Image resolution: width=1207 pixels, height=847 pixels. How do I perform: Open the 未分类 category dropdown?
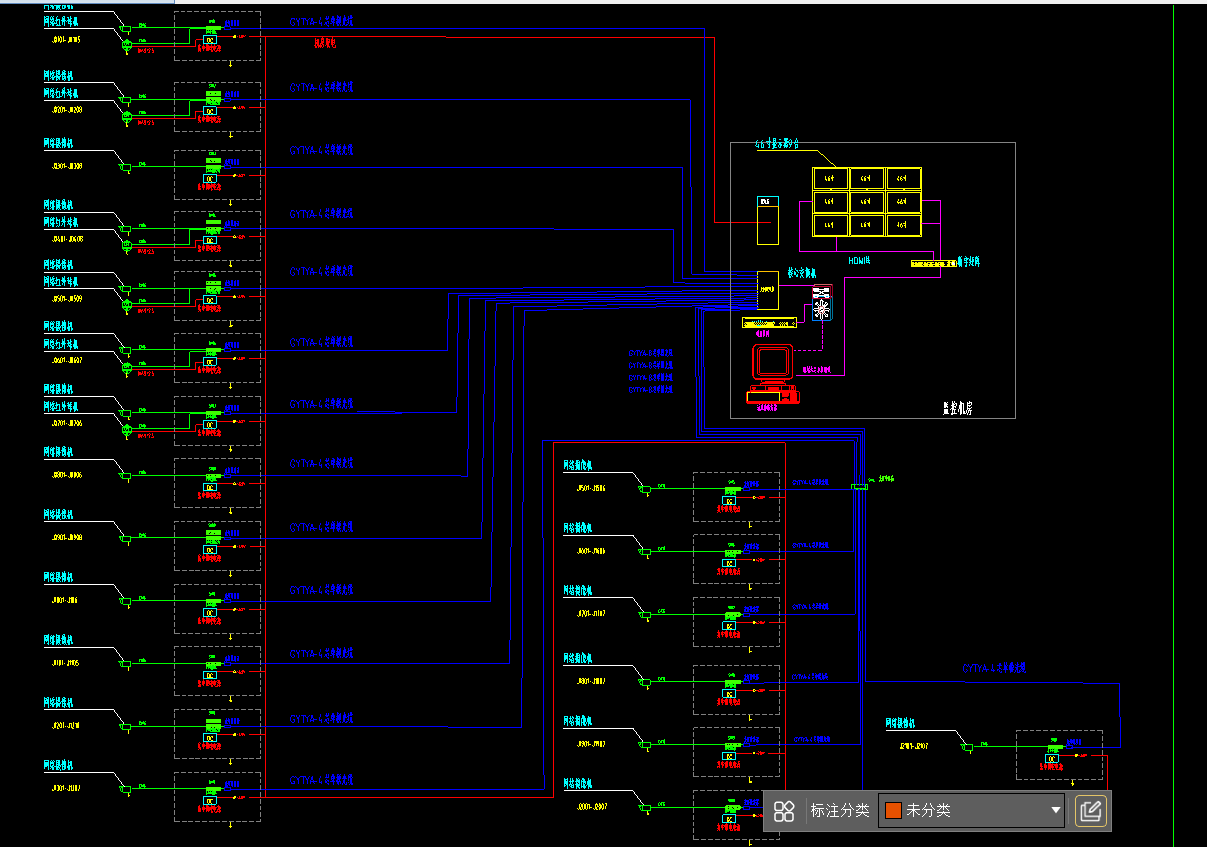click(972, 811)
